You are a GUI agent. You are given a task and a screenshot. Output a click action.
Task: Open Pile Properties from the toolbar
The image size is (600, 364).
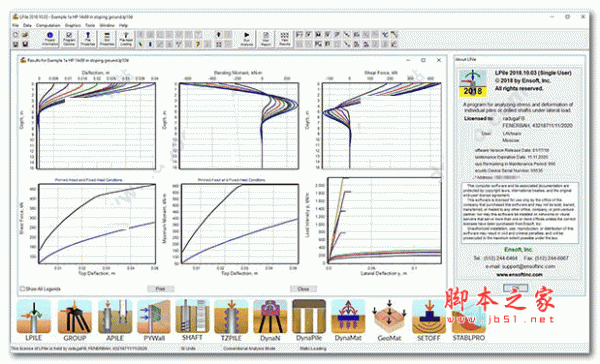coord(88,39)
